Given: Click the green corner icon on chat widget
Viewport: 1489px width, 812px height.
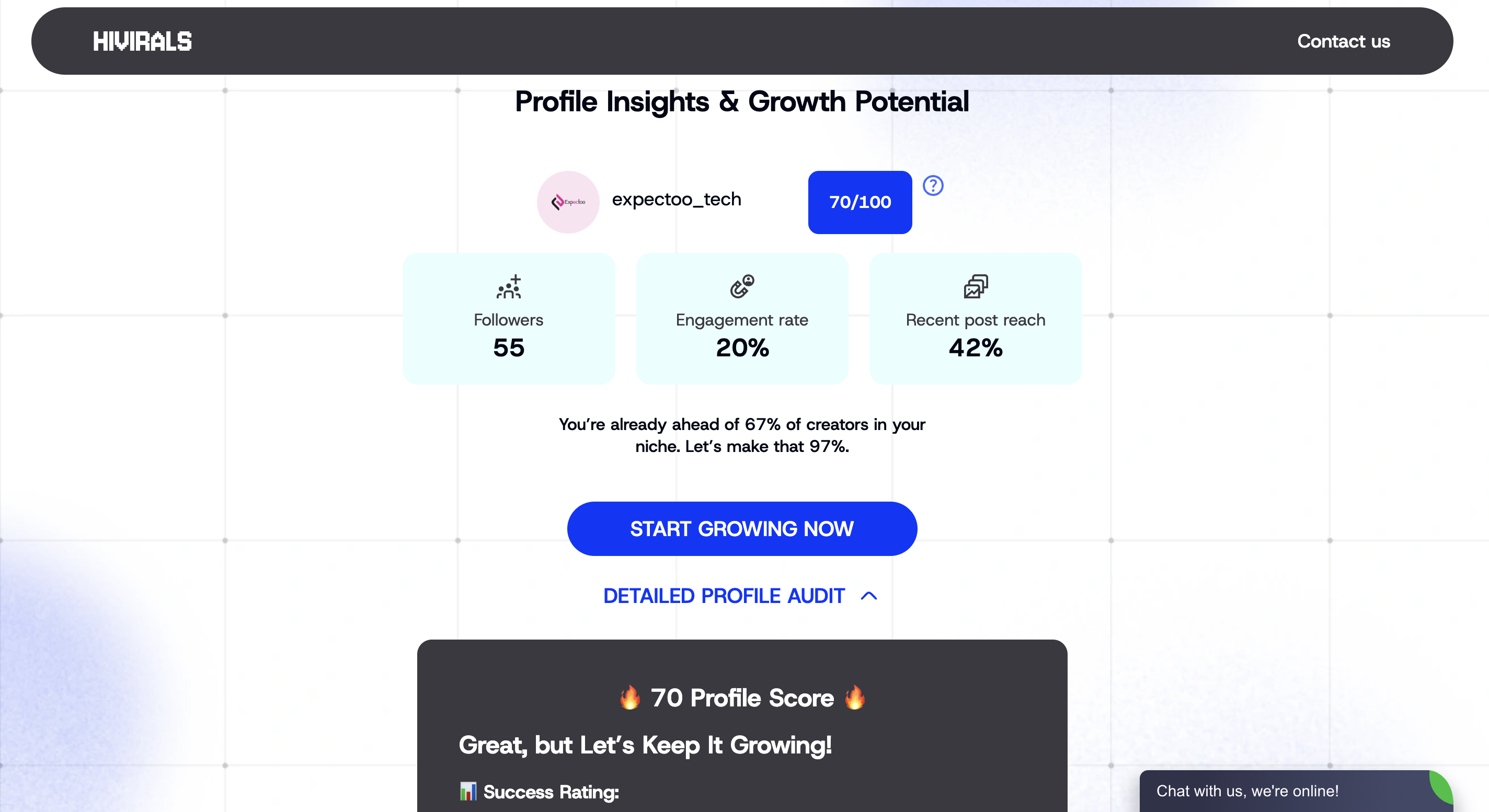Looking at the screenshot, I should pyautogui.click(x=1441, y=785).
